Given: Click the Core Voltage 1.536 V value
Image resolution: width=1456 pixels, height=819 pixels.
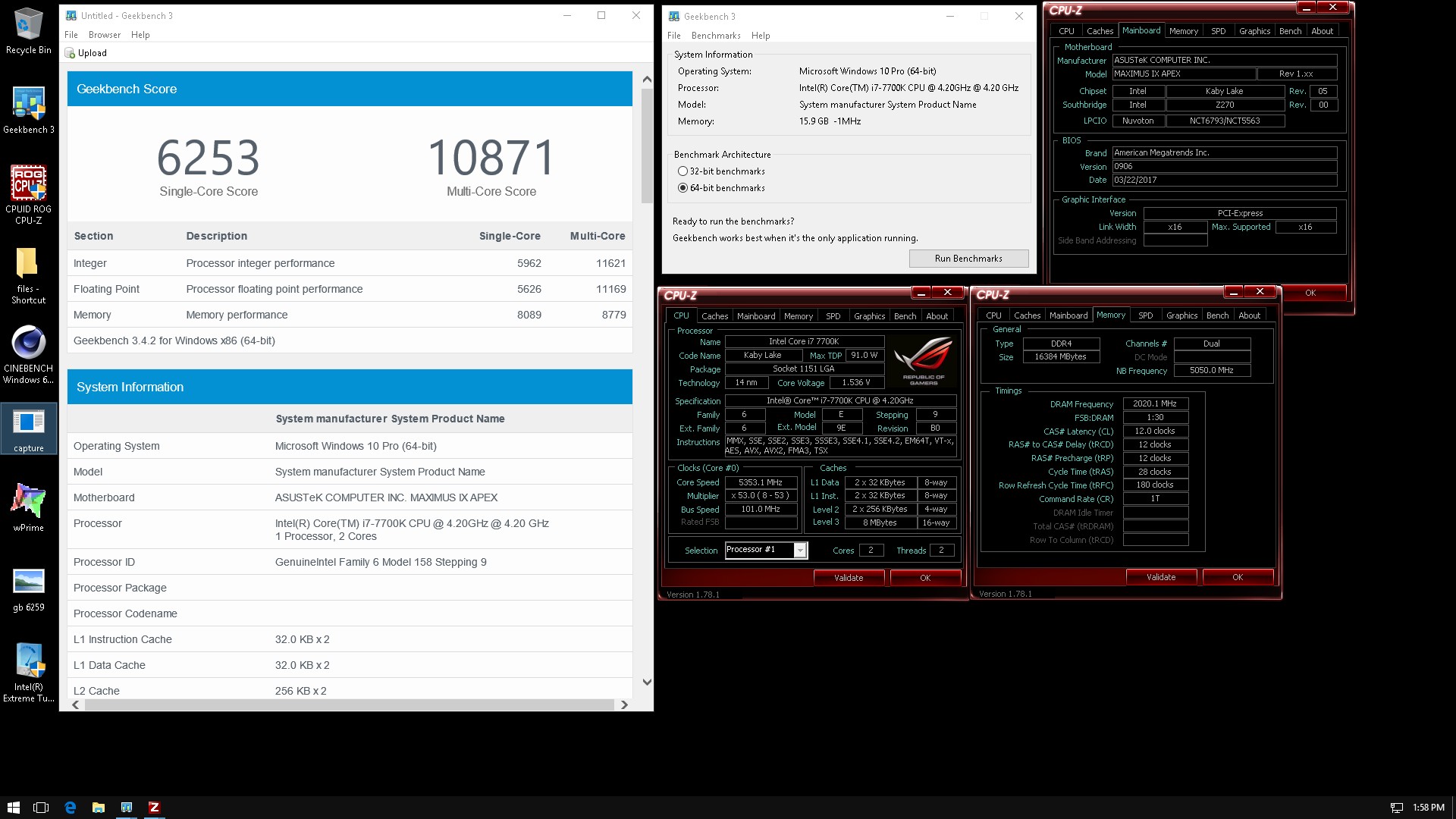Looking at the screenshot, I should coord(856,383).
